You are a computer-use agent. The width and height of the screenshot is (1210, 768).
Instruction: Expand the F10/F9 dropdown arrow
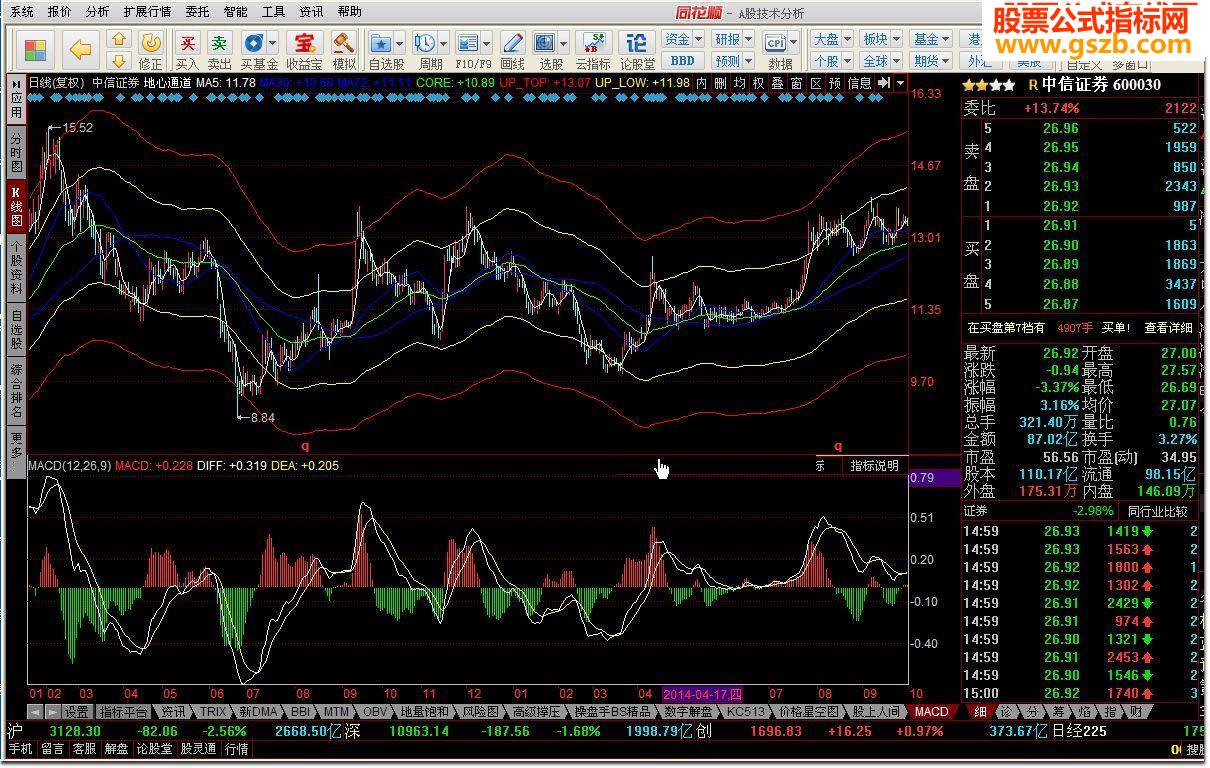pyautogui.click(x=486, y=43)
